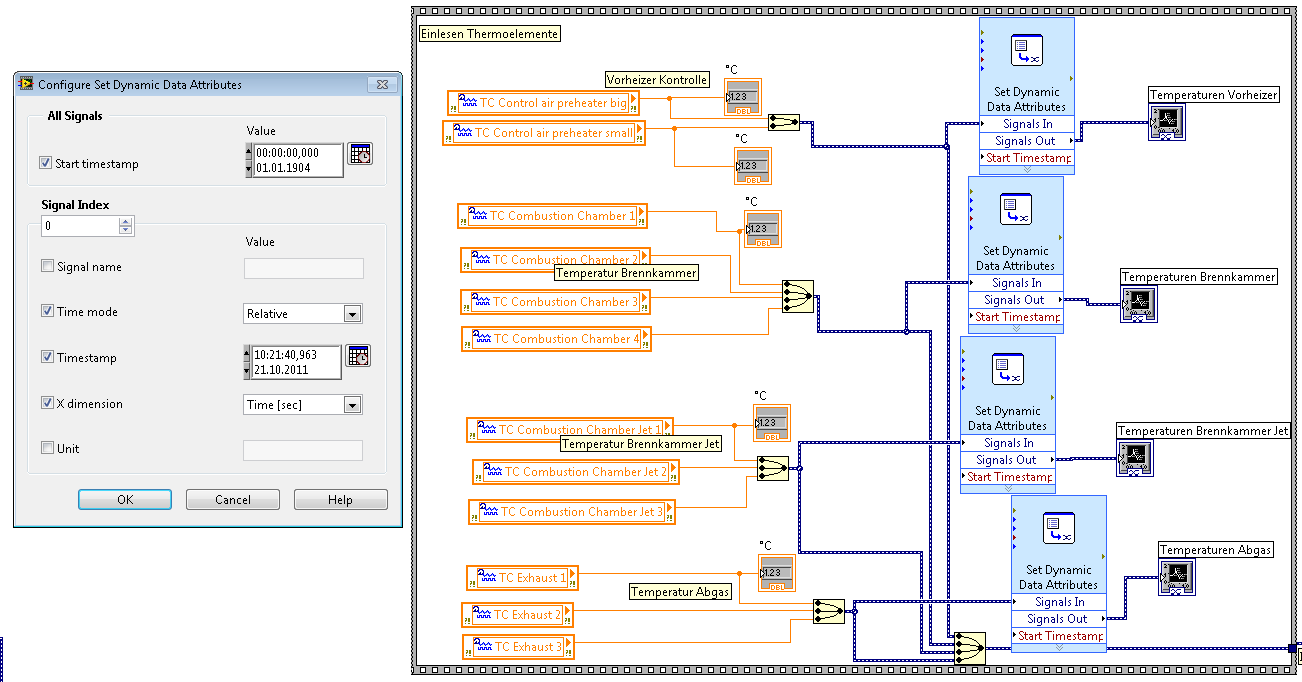
Task: Select TC Combustion Chamber 4 node
Action: coord(556,339)
